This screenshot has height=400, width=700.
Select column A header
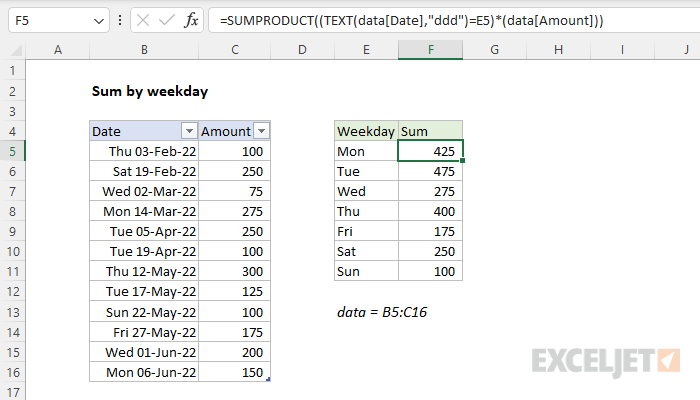click(x=58, y=50)
